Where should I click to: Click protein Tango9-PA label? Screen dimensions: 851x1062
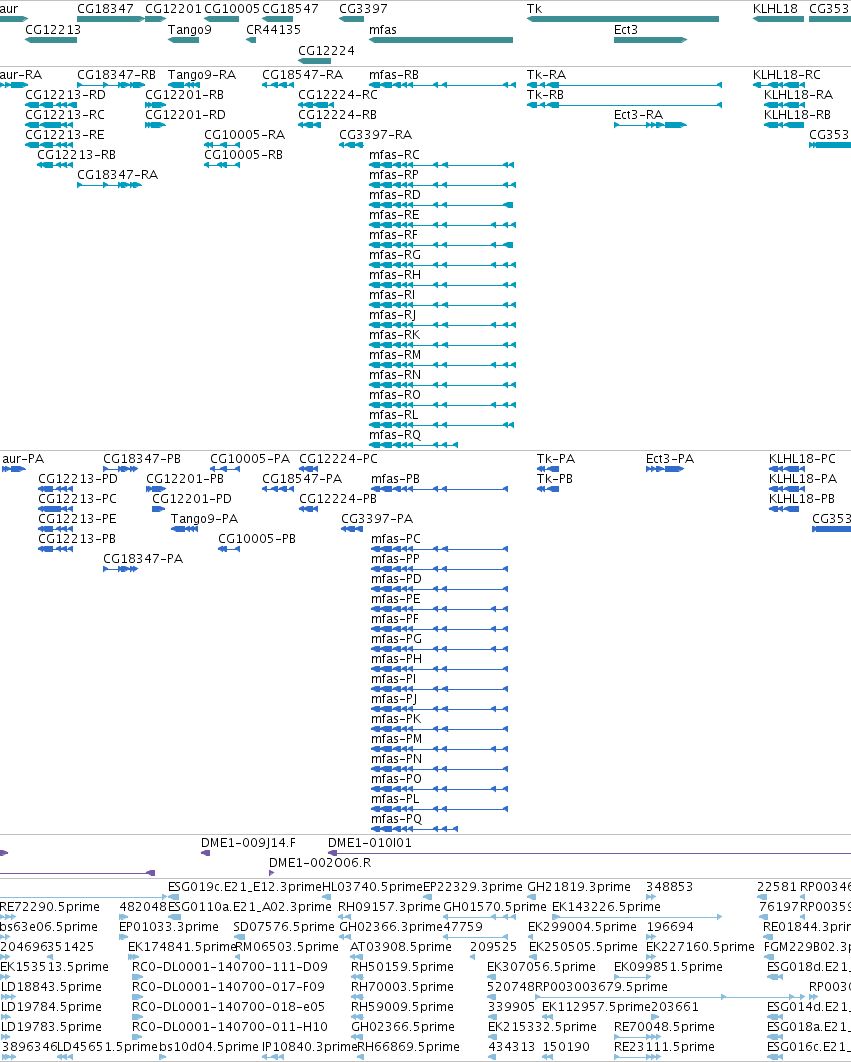click(204, 519)
